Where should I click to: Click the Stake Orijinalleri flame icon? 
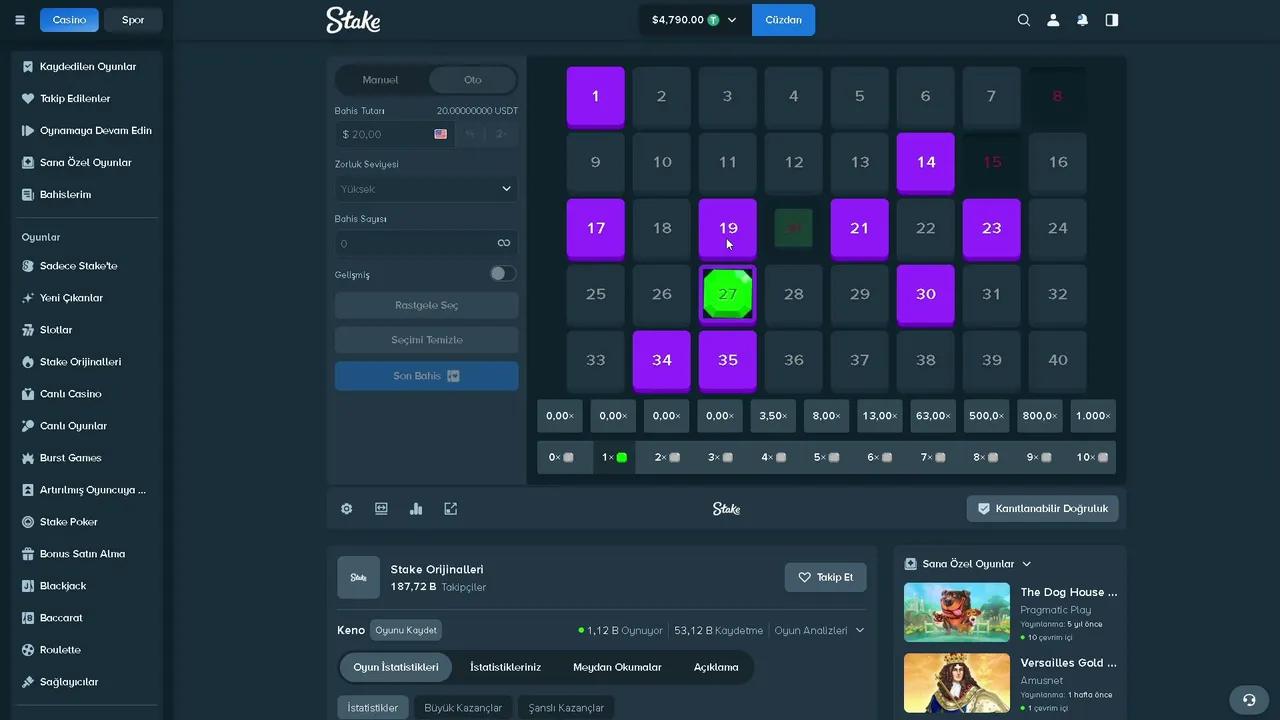[28, 362]
